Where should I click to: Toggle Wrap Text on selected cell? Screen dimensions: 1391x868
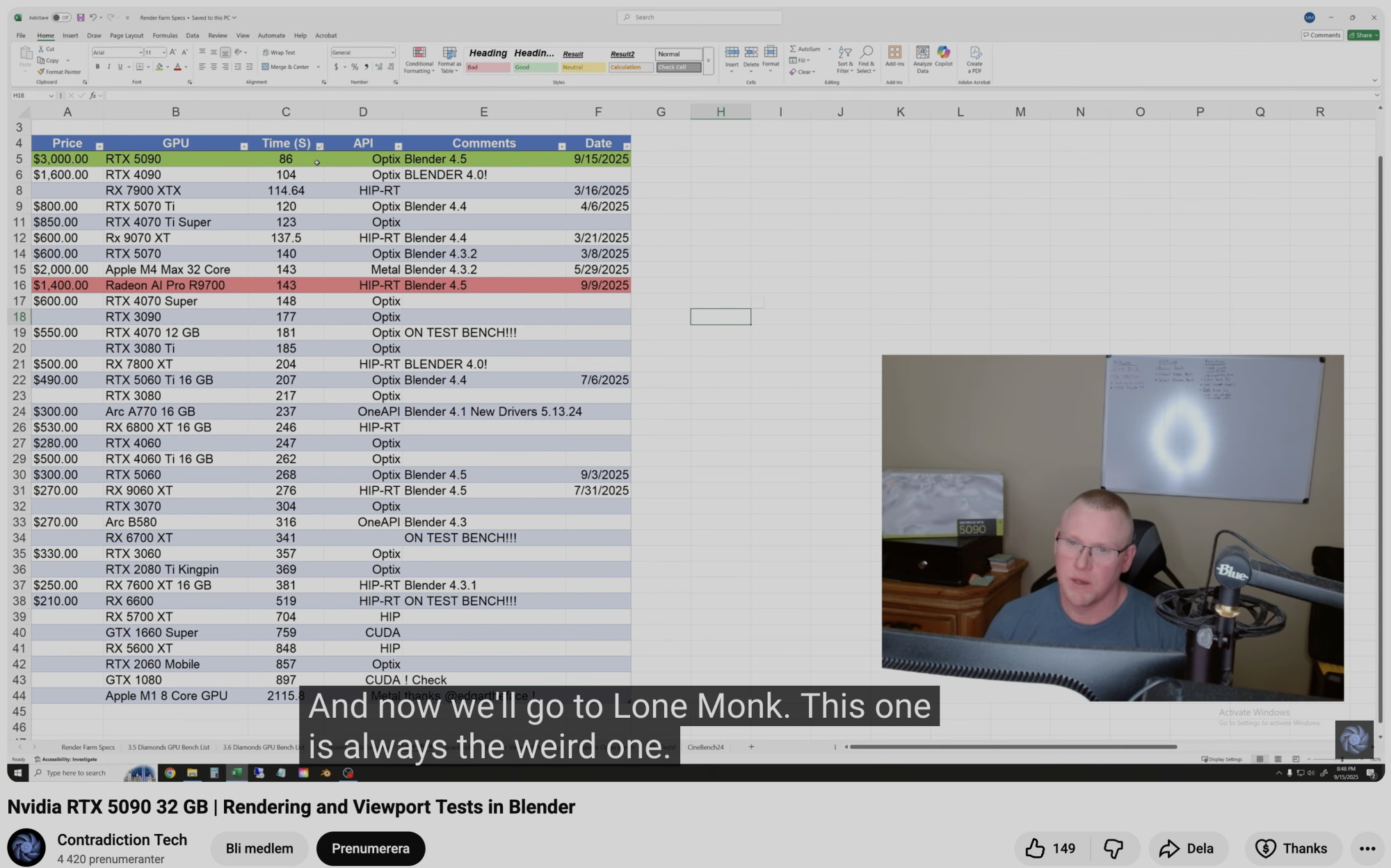(279, 52)
